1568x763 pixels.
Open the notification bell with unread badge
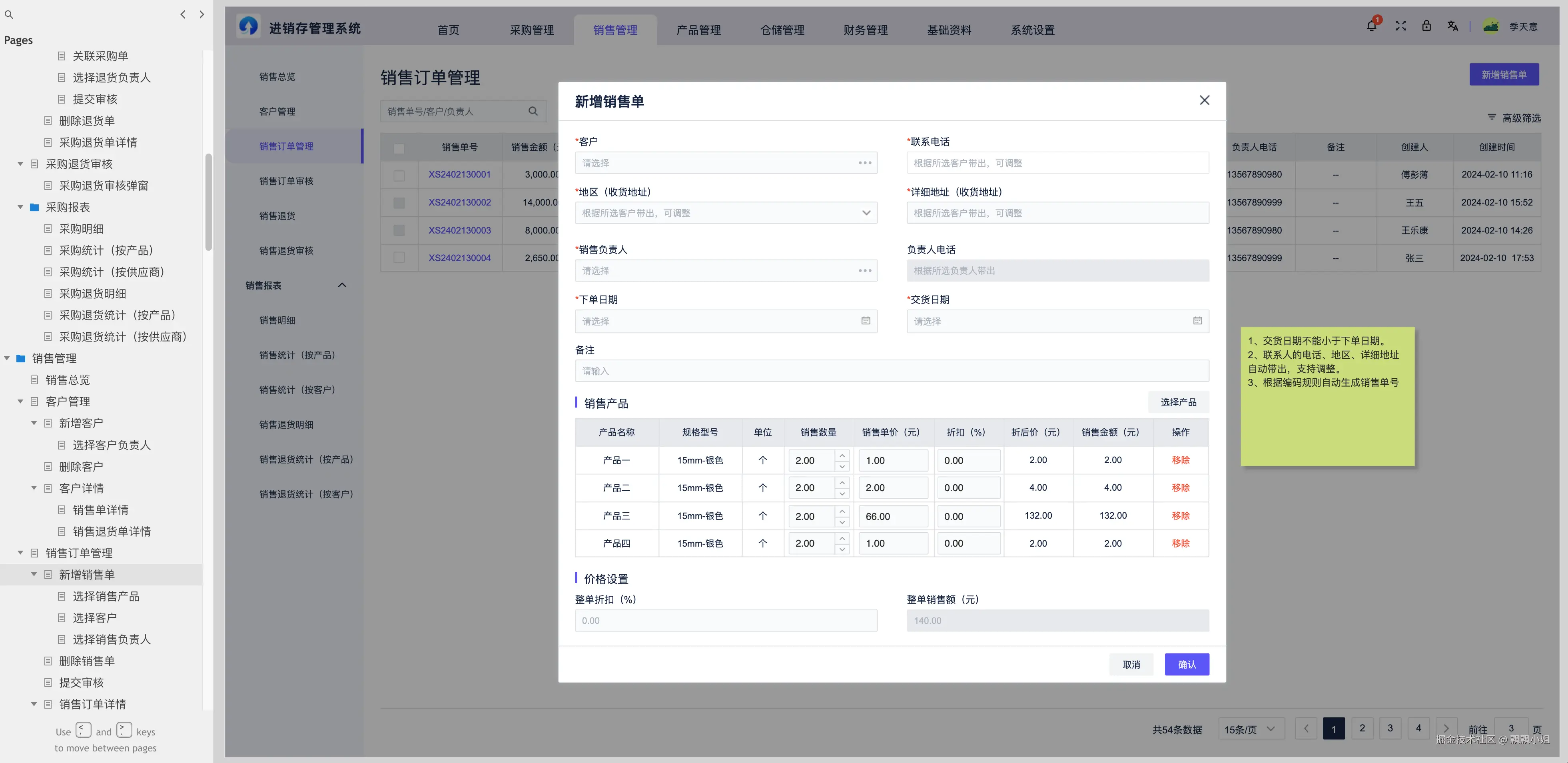pos(1371,26)
